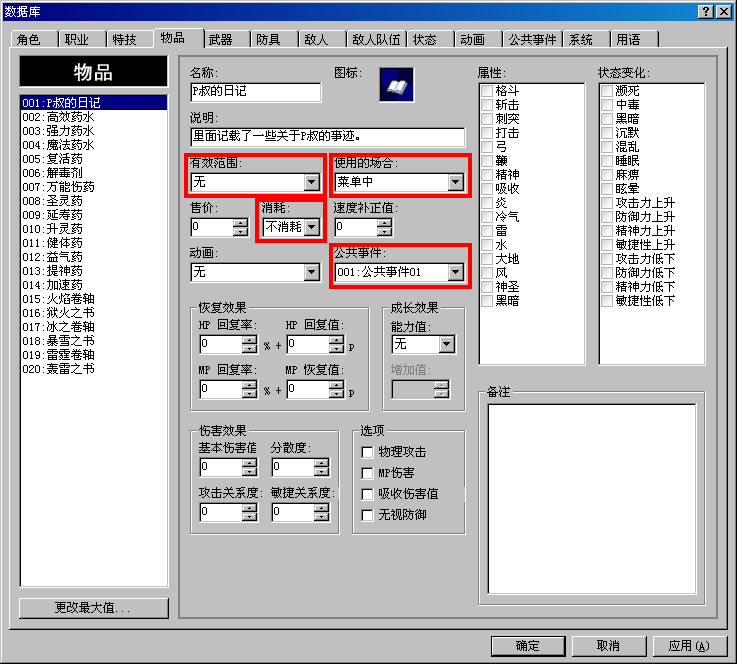The height and width of the screenshot is (664, 737).
Task: Select item 015:火焰卷轴
Action: (x=94, y=299)
